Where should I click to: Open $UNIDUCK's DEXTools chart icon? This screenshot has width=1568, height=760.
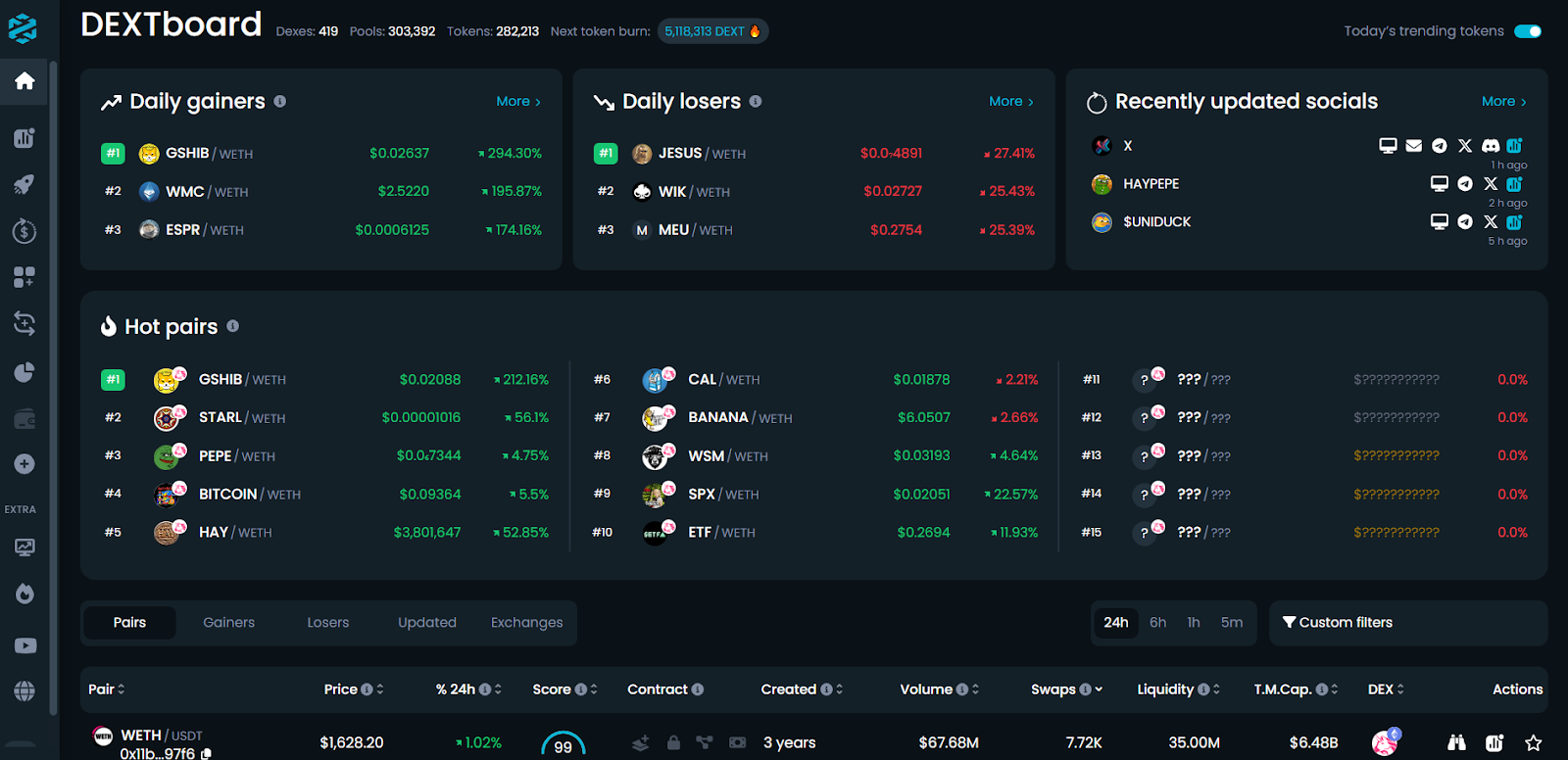(1515, 222)
